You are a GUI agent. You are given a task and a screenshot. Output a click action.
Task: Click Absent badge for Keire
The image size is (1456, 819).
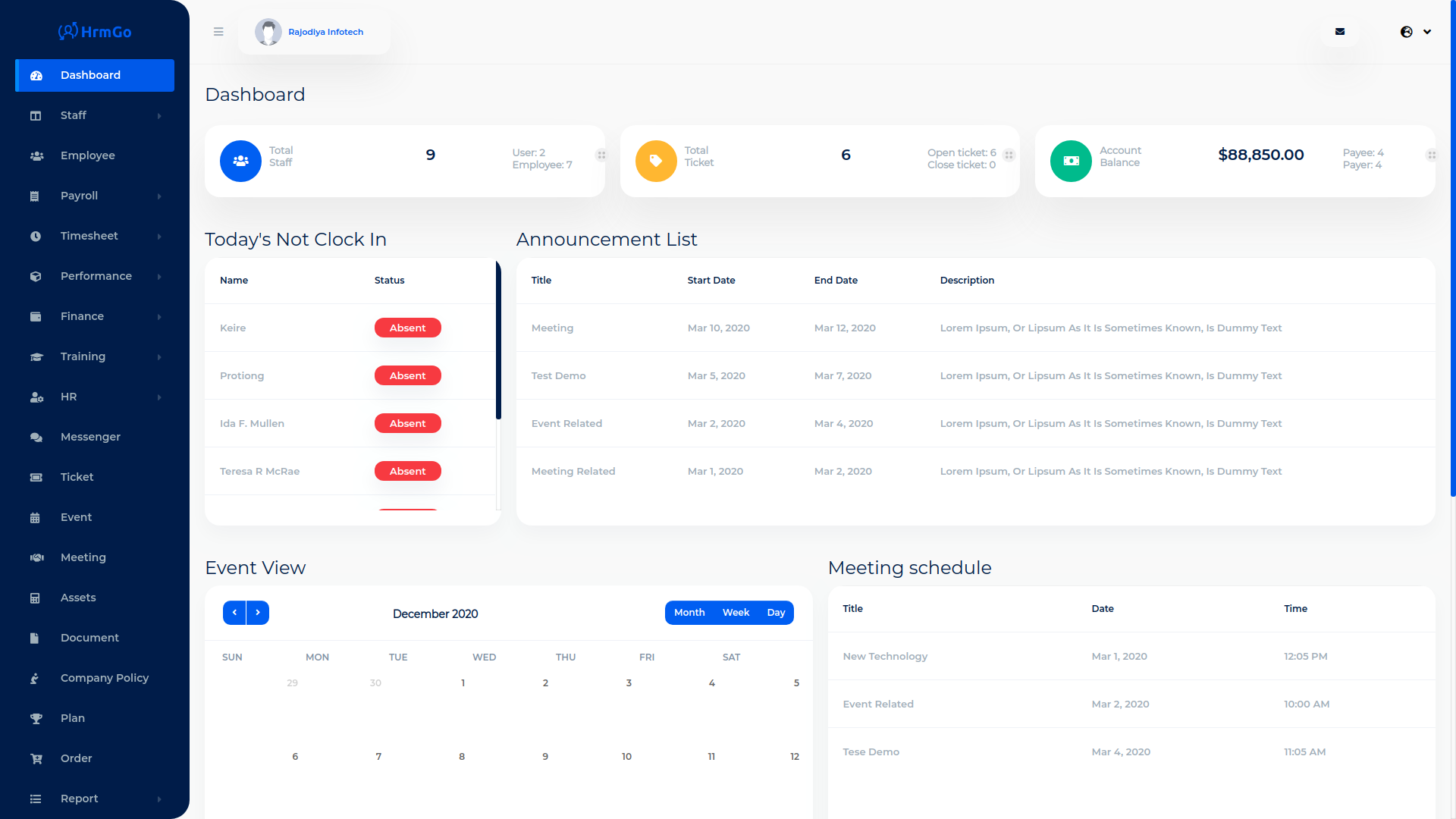407,328
